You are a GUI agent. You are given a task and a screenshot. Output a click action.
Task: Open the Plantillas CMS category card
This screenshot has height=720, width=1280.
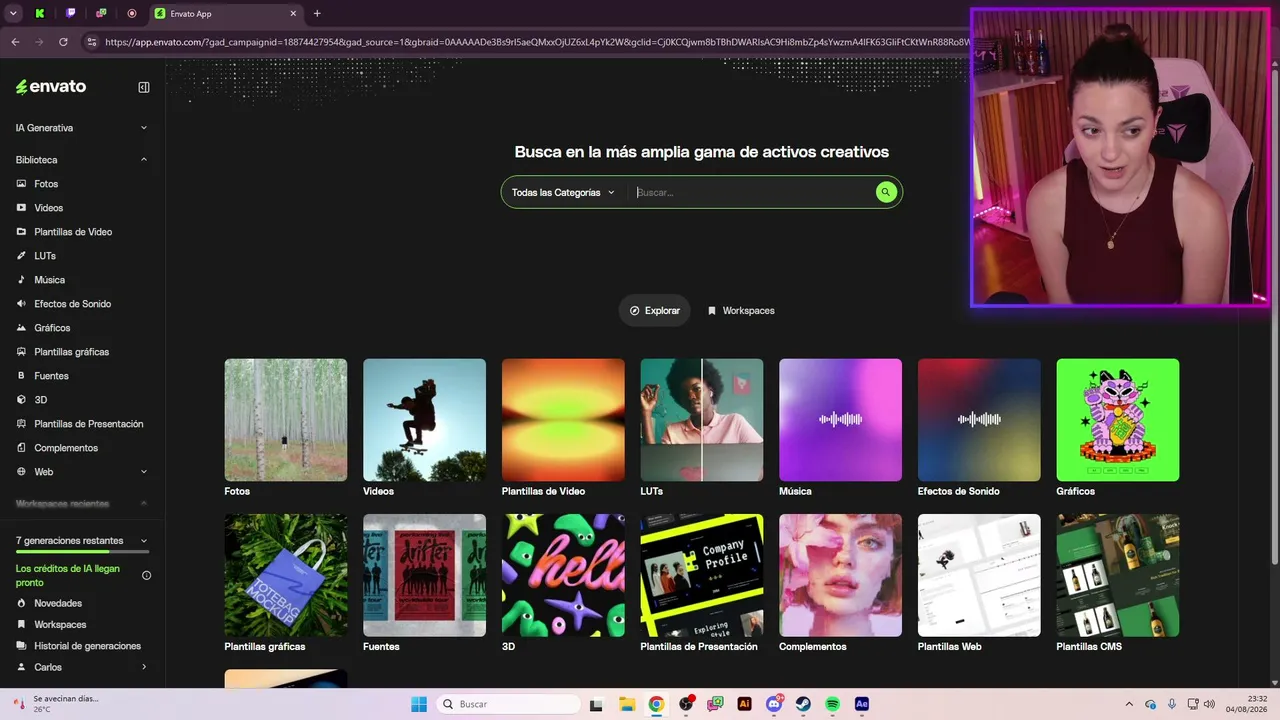click(1118, 583)
